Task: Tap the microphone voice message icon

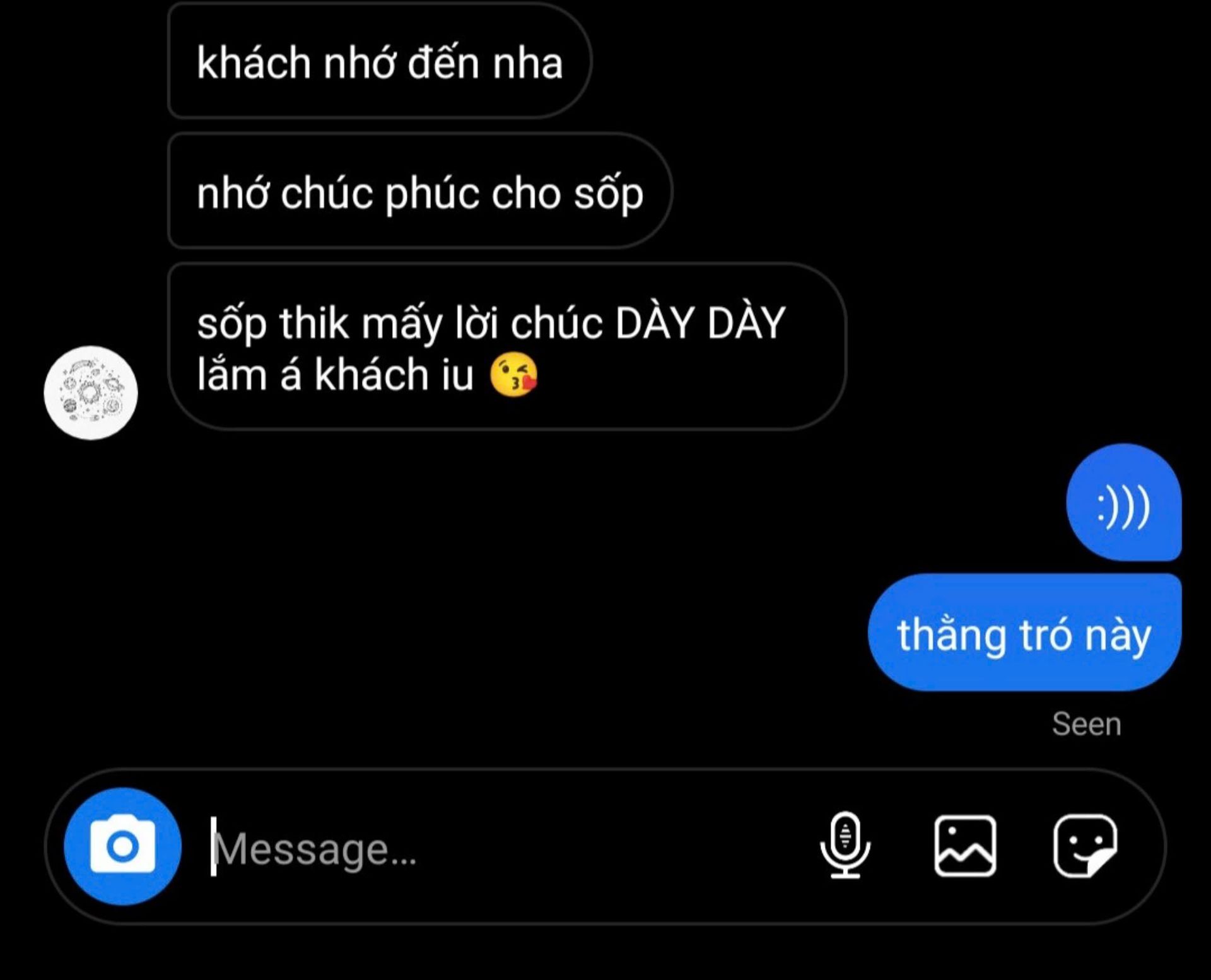Action: pos(845,844)
